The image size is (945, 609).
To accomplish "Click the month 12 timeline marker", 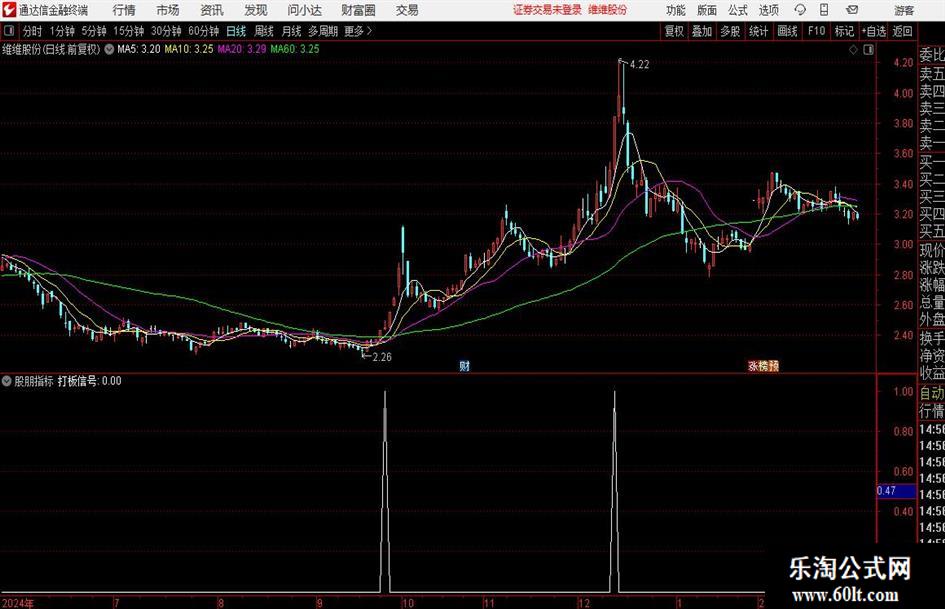I will [583, 603].
